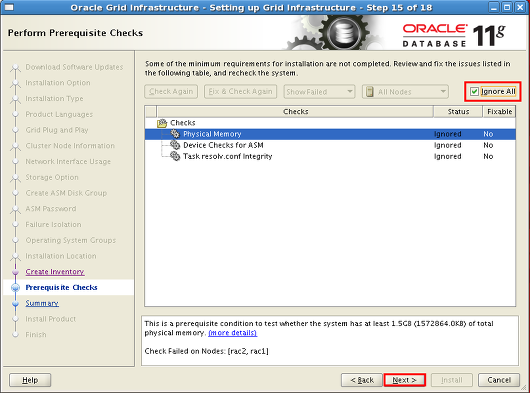Cancel the Grid Infrastructure installation
This screenshot has width=530, height=393.
[x=499, y=380]
